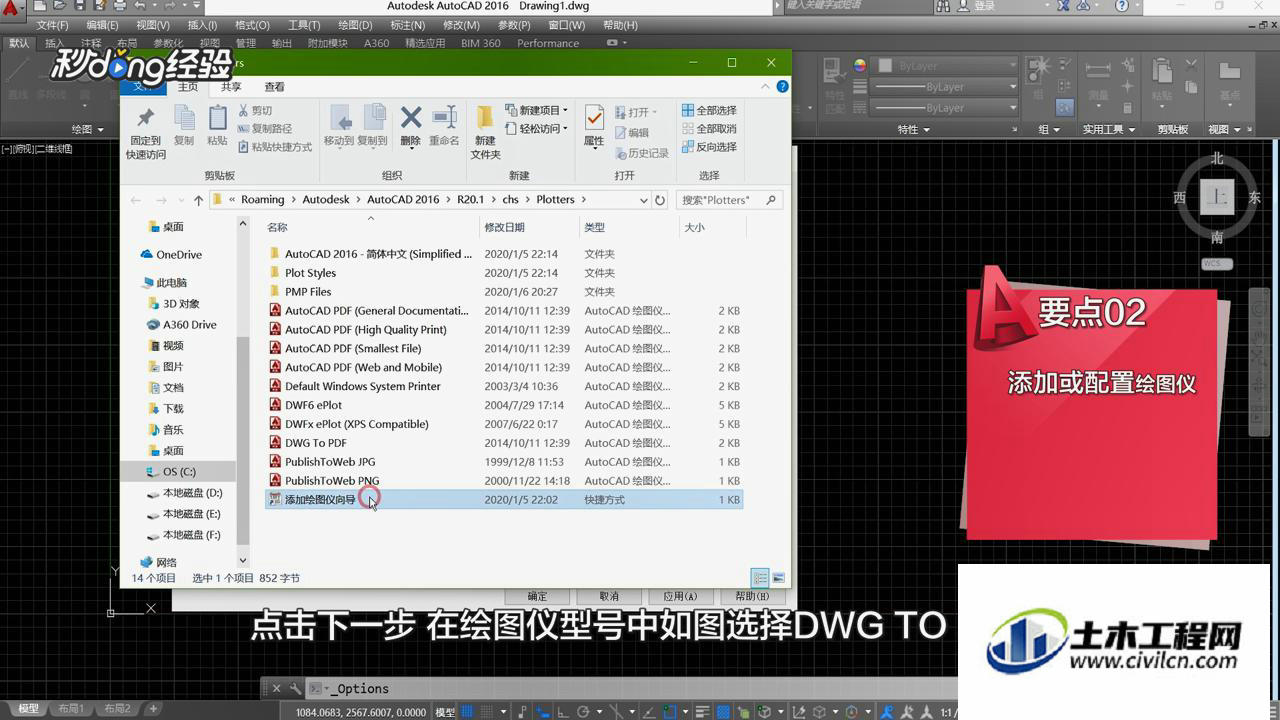Open the AutoCAD Window menu
This screenshot has width=1280, height=720.
click(x=567, y=25)
